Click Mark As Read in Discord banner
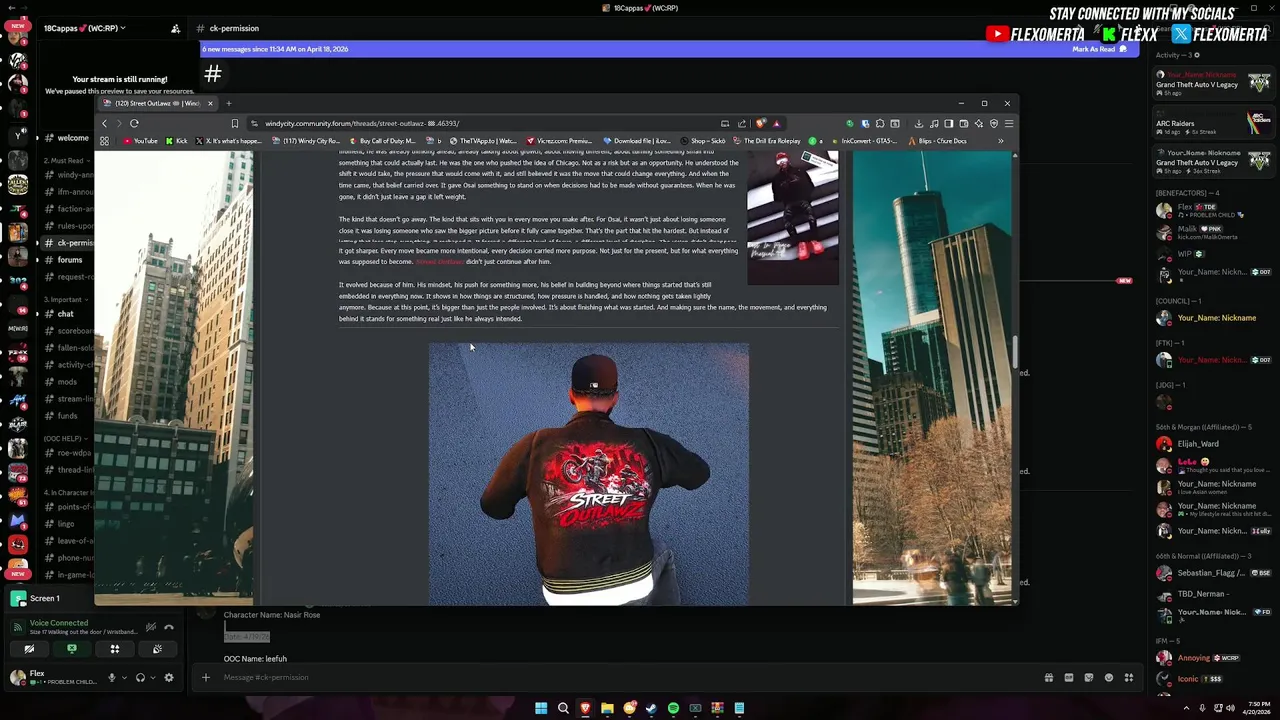The image size is (1280, 720). tap(1098, 49)
